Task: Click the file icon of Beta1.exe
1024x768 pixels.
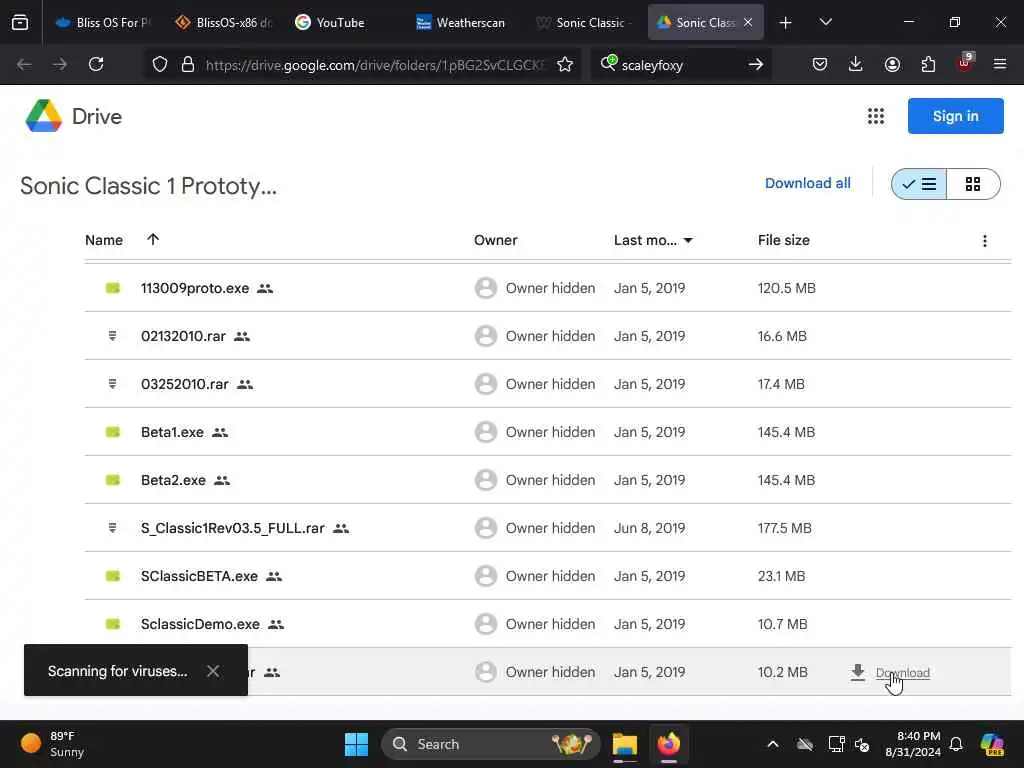Action: (113, 432)
